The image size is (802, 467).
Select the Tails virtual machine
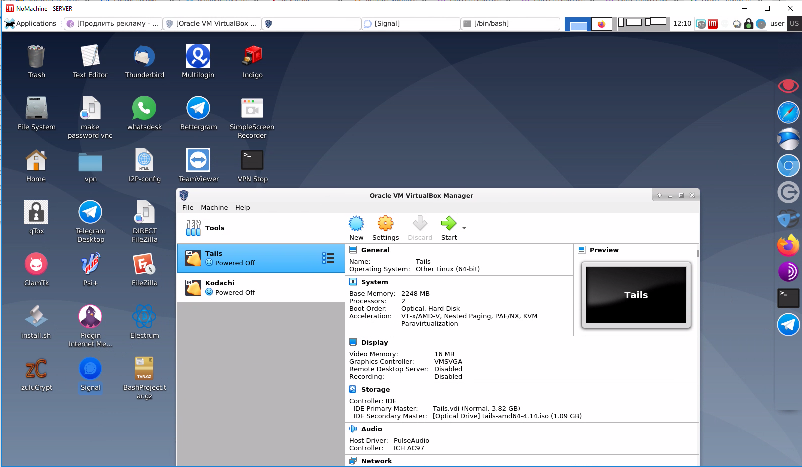point(261,258)
